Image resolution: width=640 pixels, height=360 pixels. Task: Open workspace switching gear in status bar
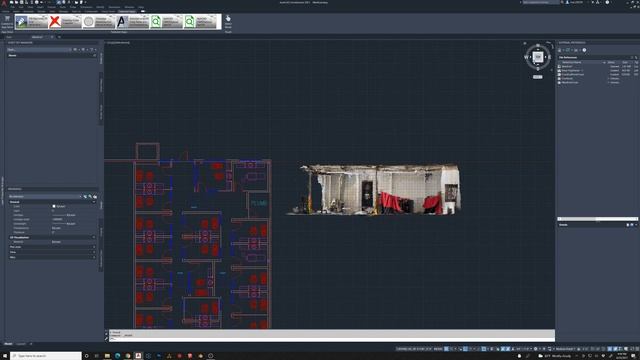tap(536, 349)
